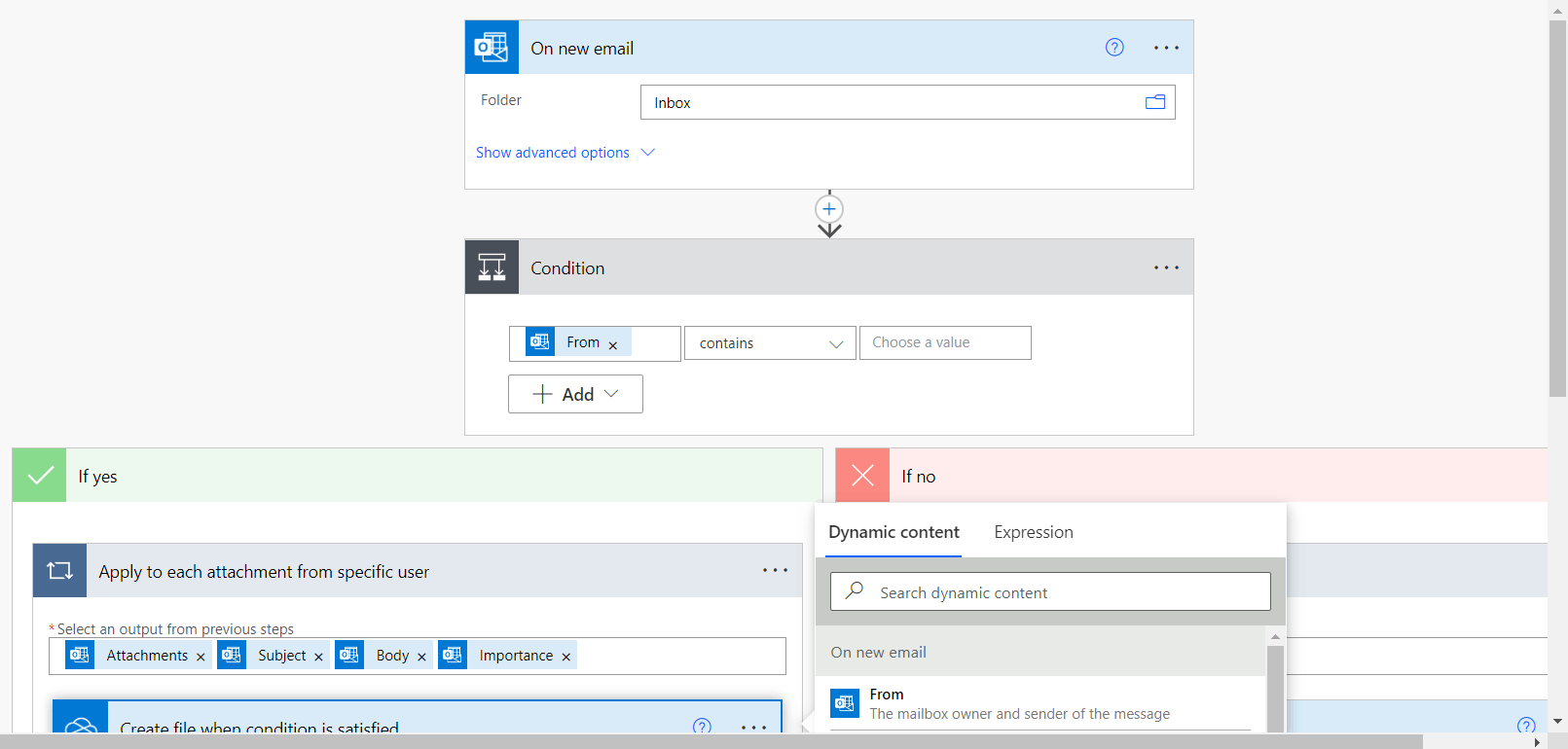Screen dimensions: 1568x749
Task: Select the From dynamic content item
Action: 1040,703
